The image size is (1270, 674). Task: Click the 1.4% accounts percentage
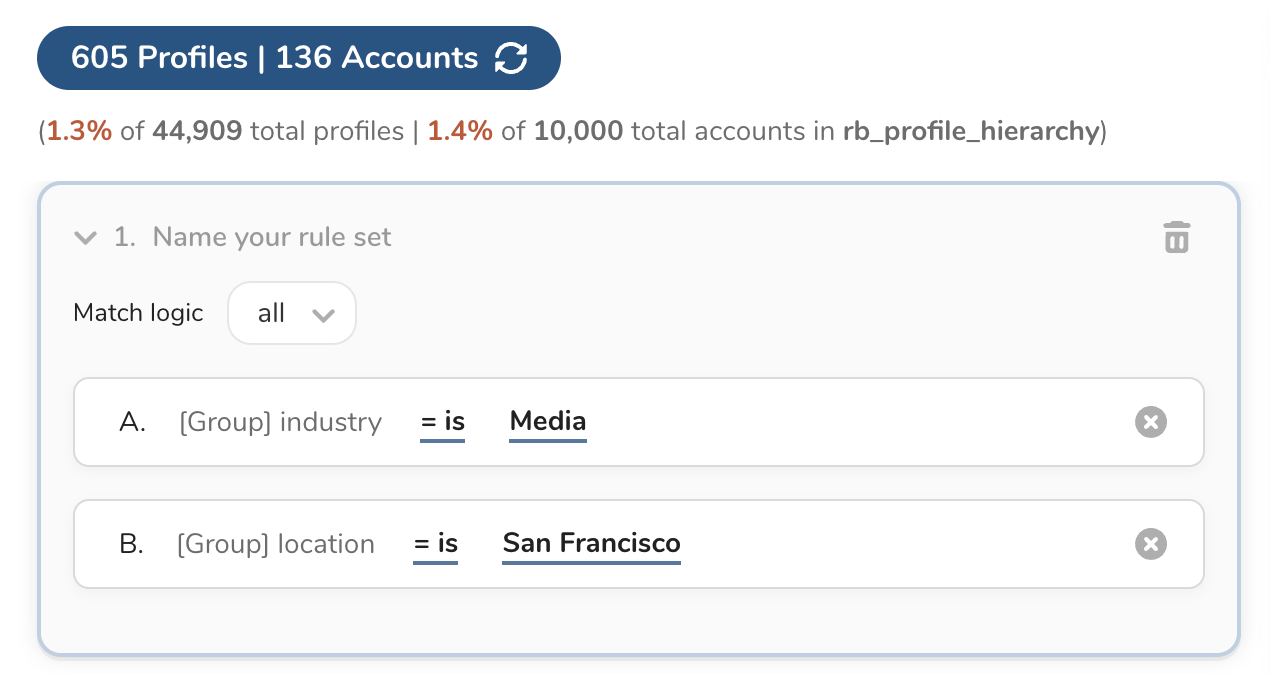pyautogui.click(x=460, y=131)
